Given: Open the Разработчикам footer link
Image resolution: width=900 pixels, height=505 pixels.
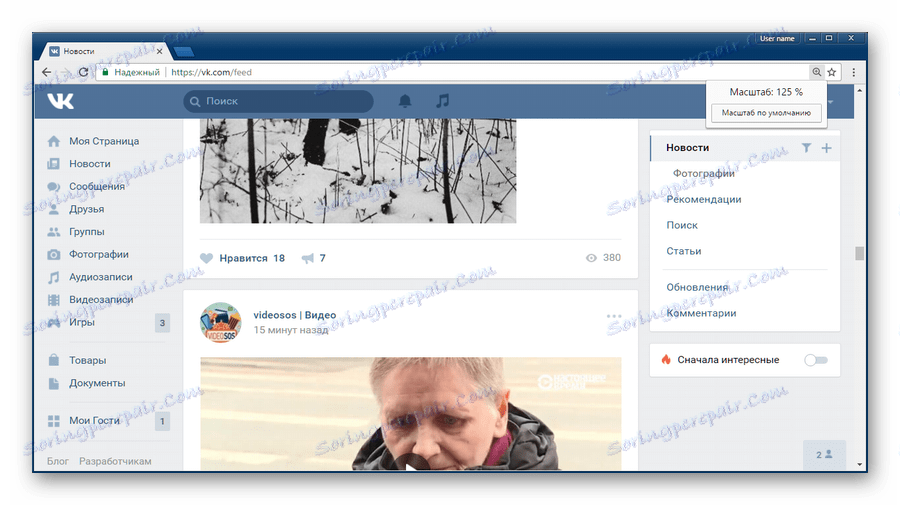Looking at the screenshot, I should [x=115, y=461].
